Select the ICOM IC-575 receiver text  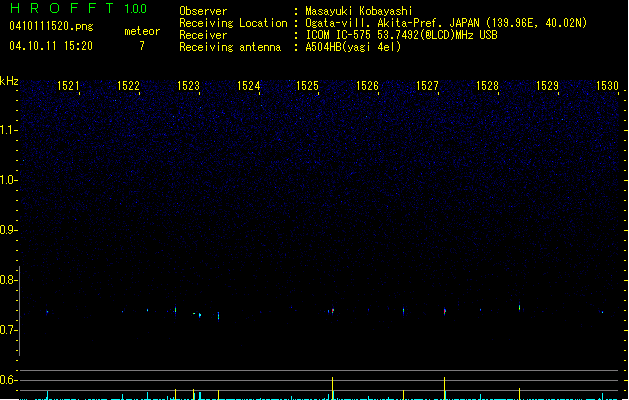point(401,35)
